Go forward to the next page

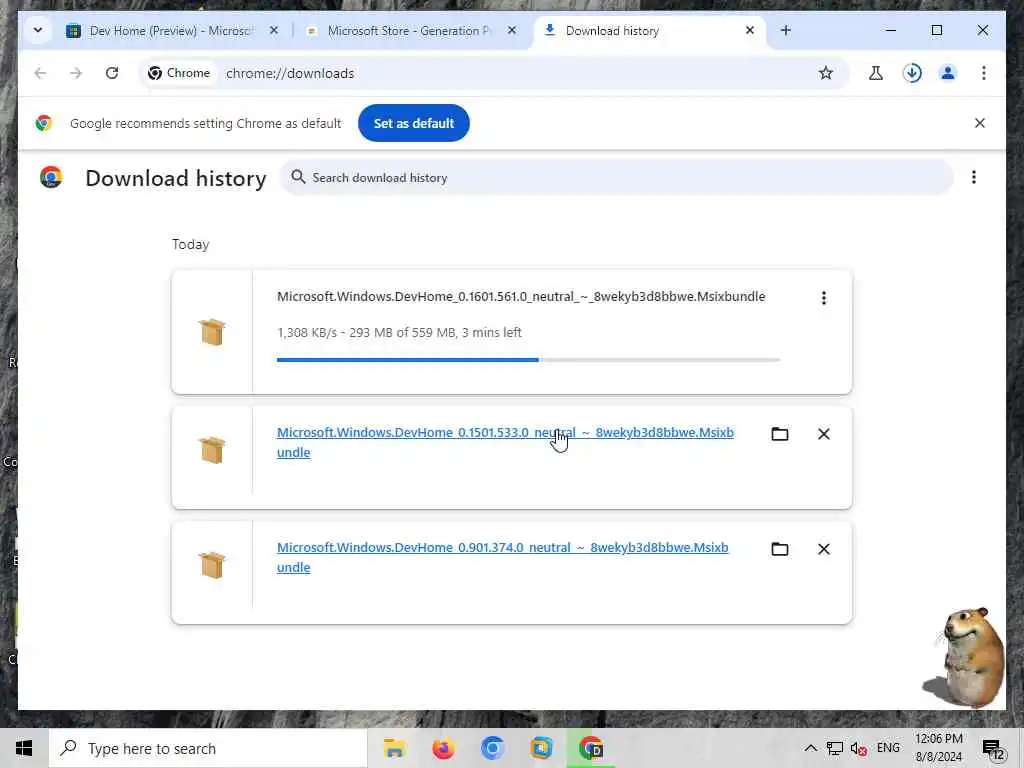[76, 73]
